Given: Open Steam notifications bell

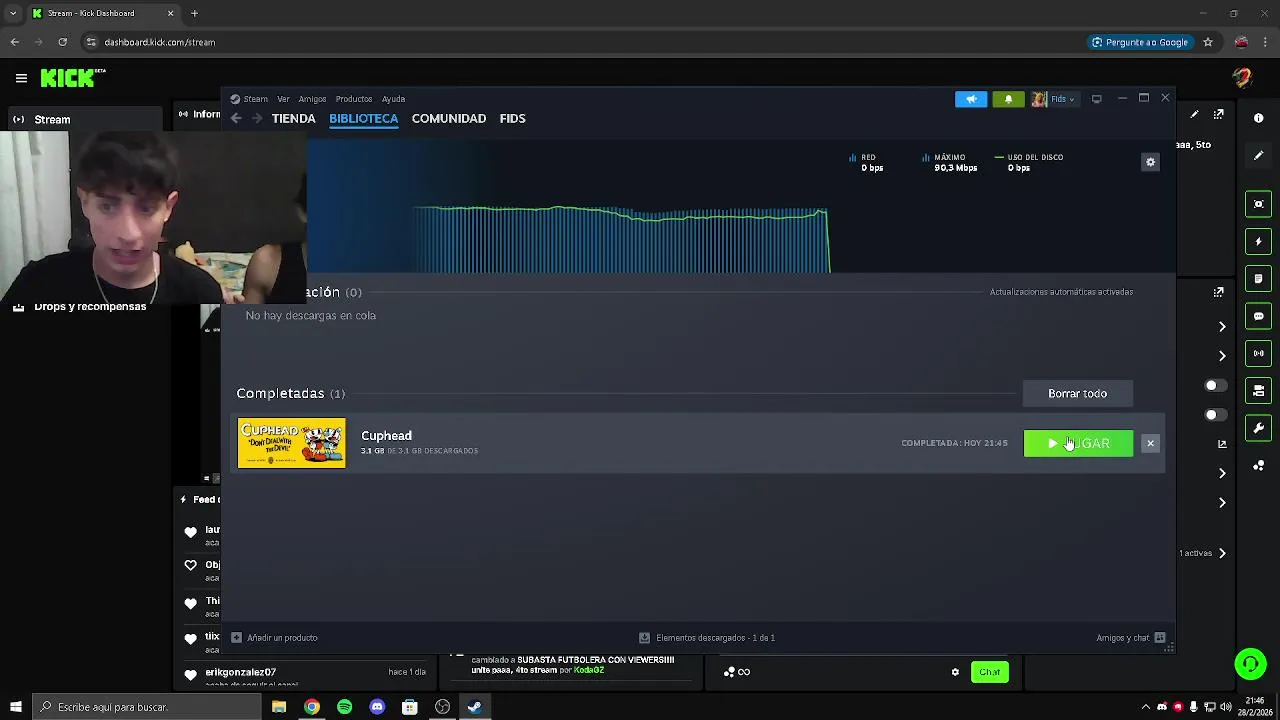Looking at the screenshot, I should coord(1008,99).
